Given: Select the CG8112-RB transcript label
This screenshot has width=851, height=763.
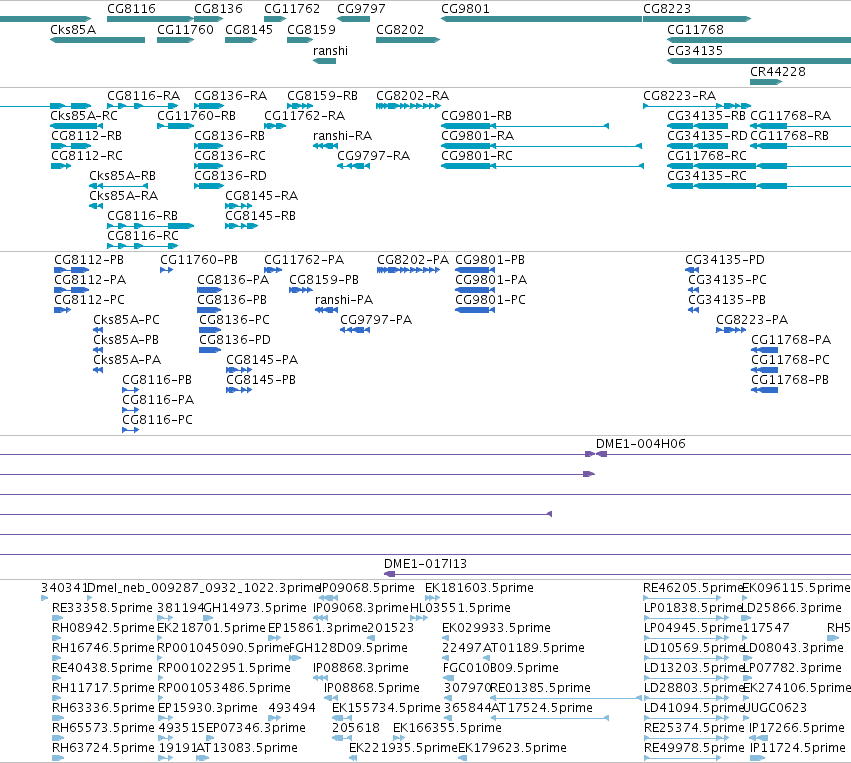Looking at the screenshot, I should (x=86, y=136).
